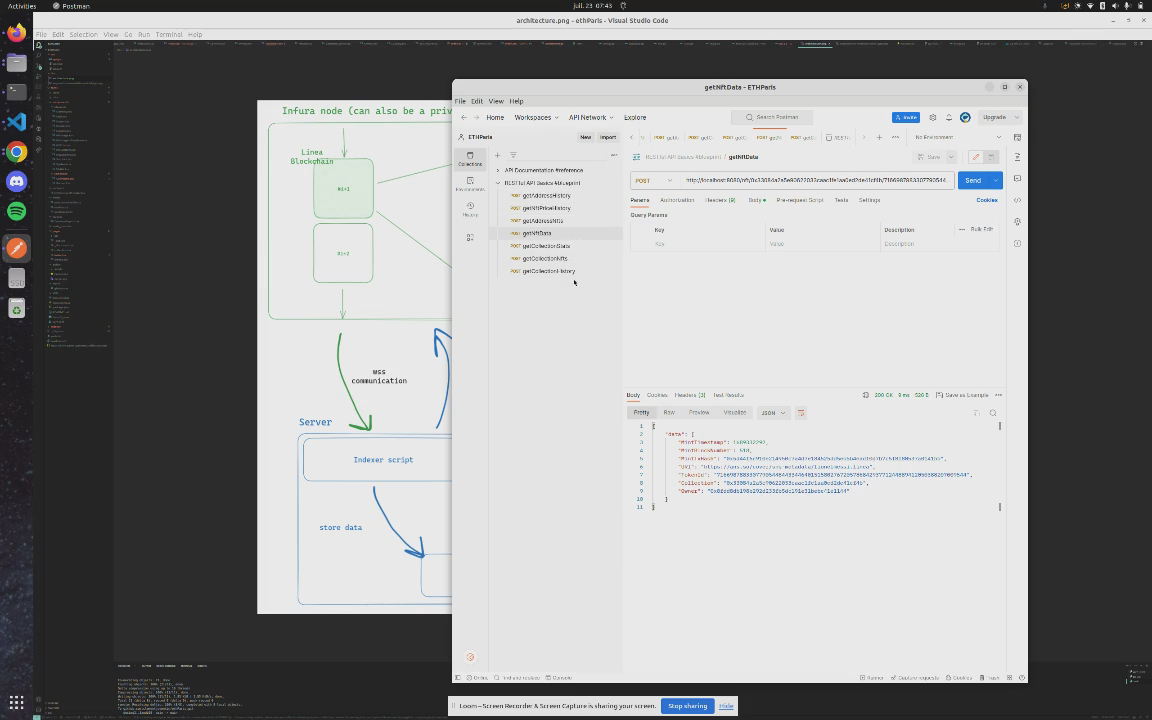Screen dimensions: 1152x720
Task: Open Spotify from the Ubuntu dock
Action: coord(16,211)
